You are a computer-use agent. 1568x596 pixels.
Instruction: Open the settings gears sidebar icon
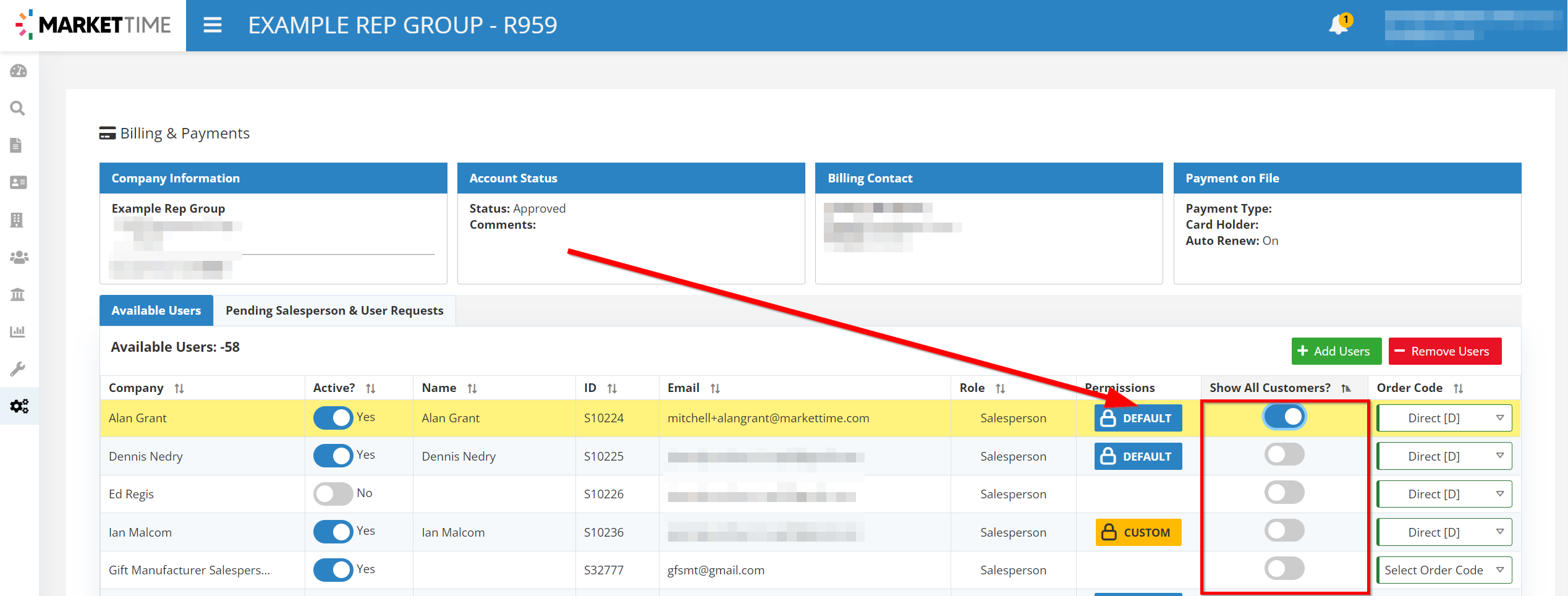[19, 406]
